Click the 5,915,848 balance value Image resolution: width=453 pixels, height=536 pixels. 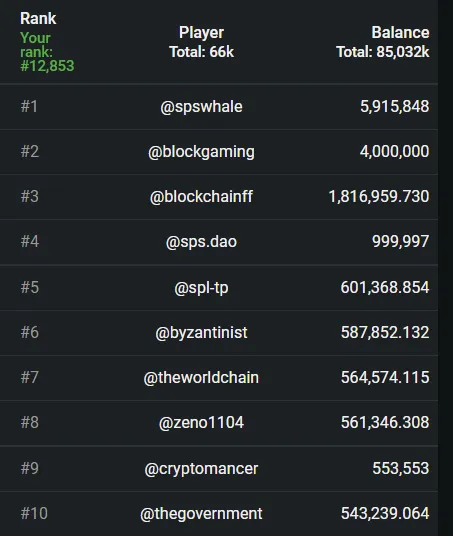click(395, 106)
